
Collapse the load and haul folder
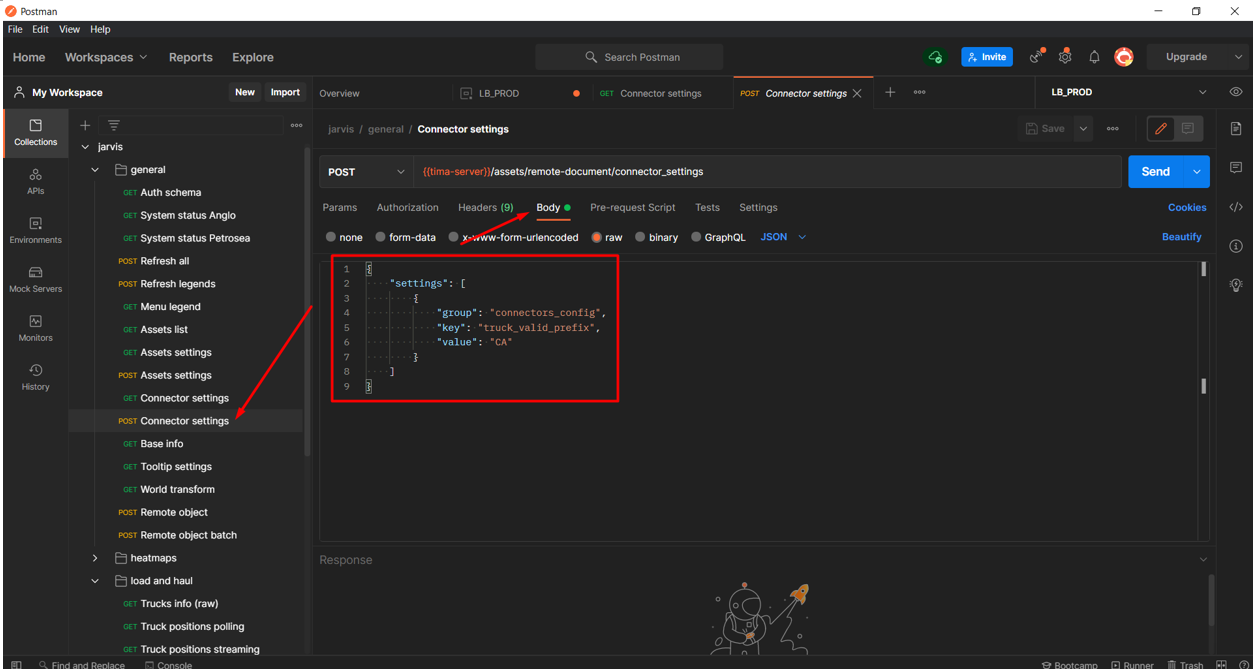(x=95, y=581)
